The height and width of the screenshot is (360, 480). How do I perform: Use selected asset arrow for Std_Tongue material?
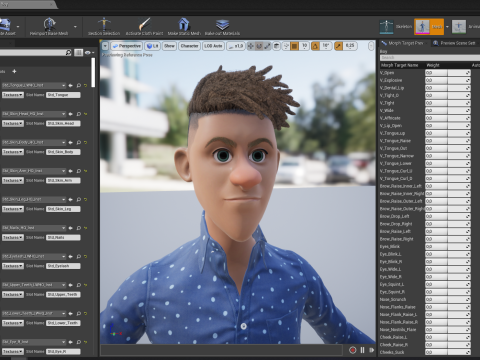(x=71, y=86)
